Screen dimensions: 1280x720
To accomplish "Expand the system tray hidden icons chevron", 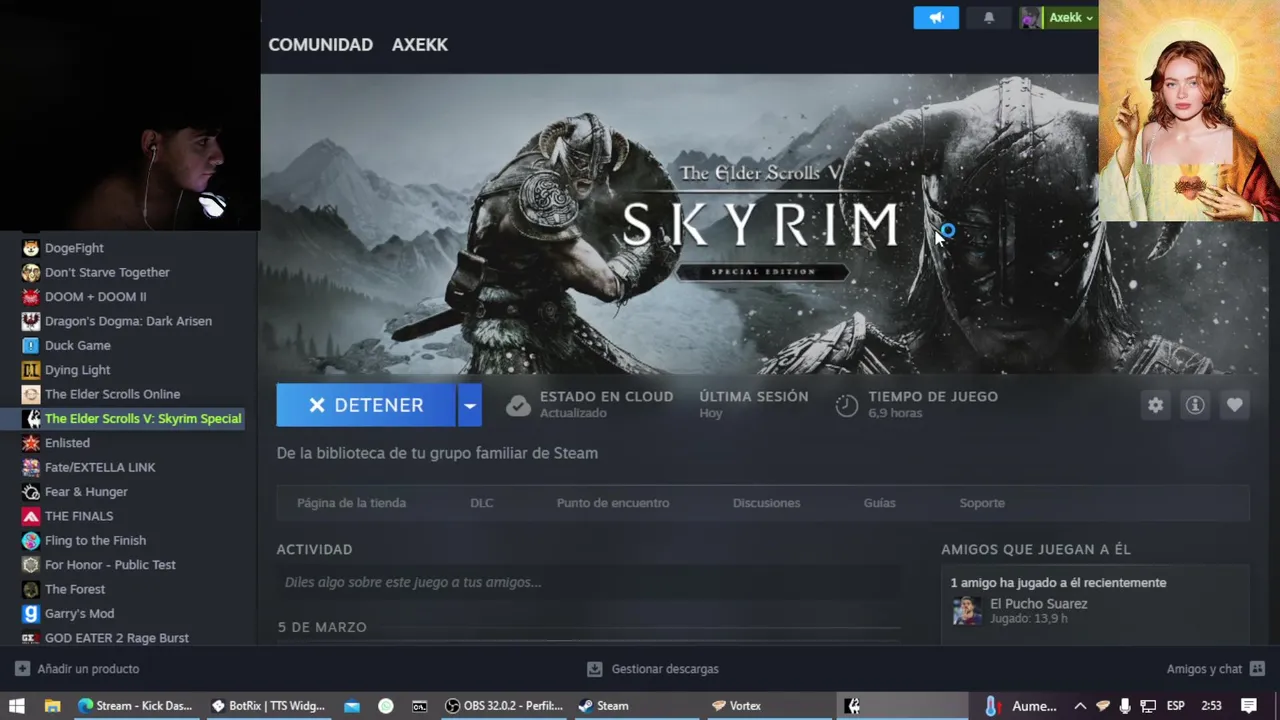I will click(x=1080, y=706).
